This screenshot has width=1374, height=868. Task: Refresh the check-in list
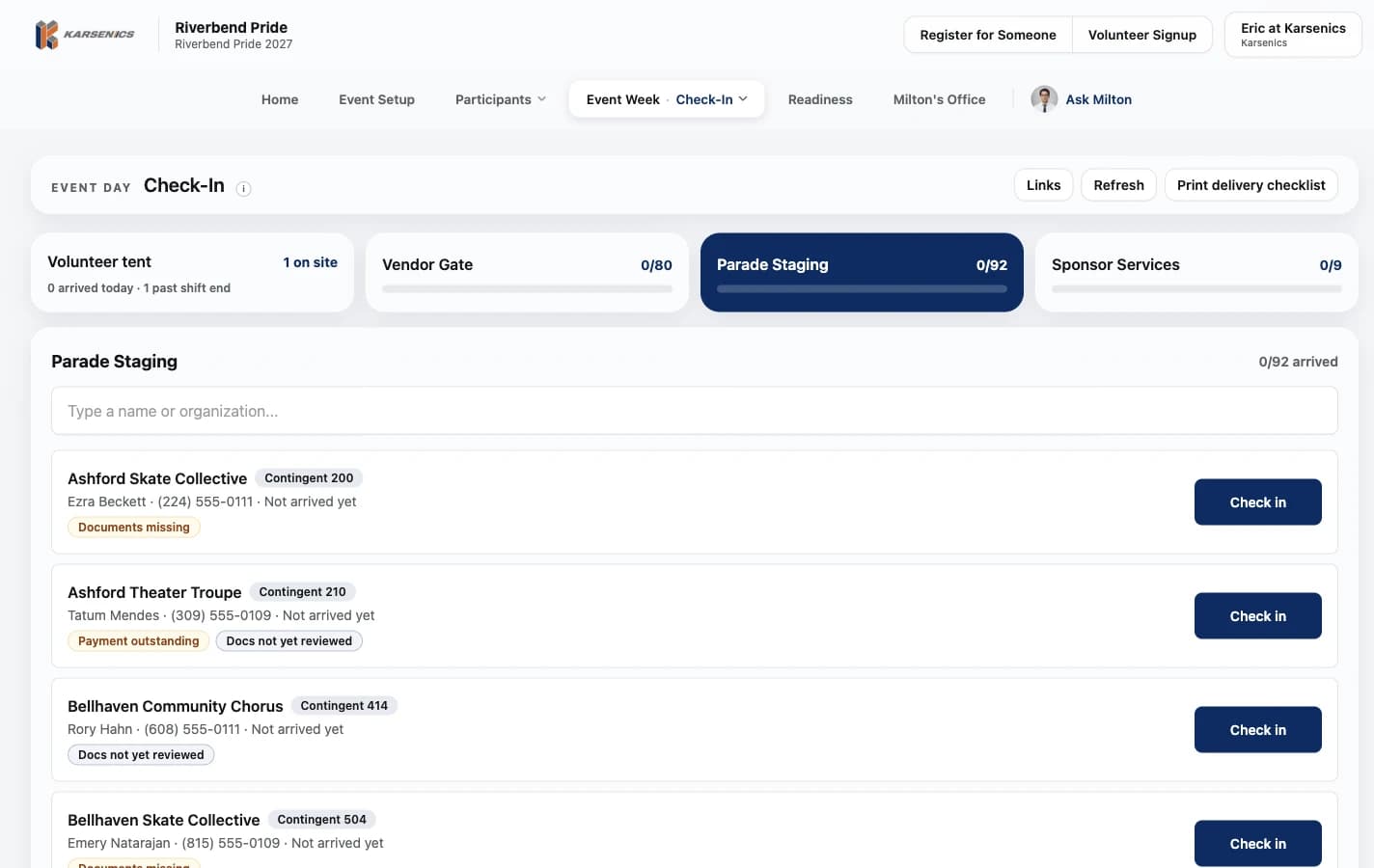coord(1118,185)
